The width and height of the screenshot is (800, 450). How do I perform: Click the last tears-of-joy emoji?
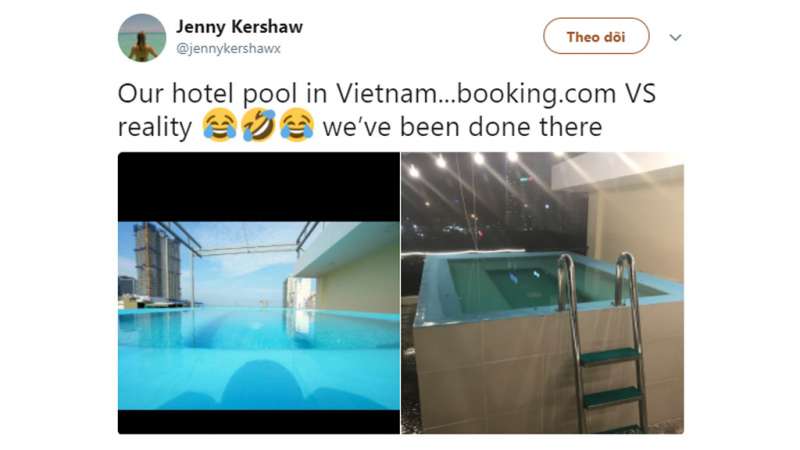point(296,125)
